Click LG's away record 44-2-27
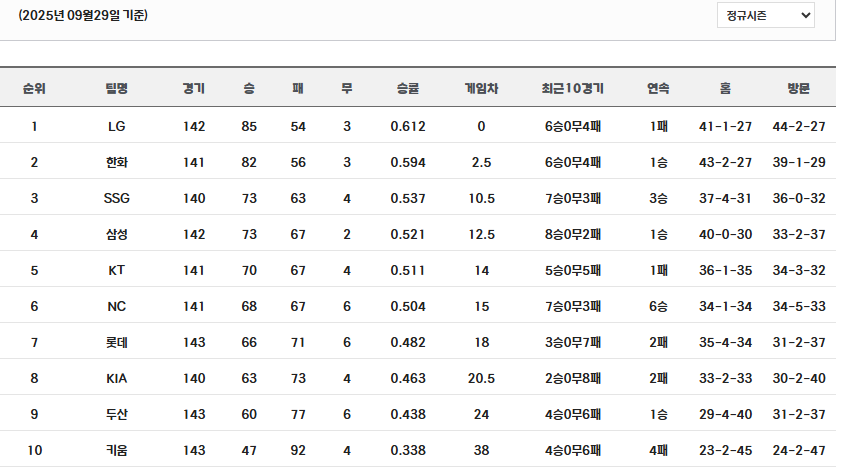Viewport: 845px width, 472px height. 799,127
